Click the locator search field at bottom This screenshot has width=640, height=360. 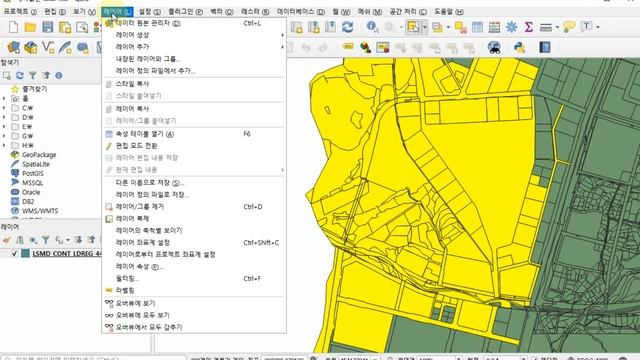94,358
